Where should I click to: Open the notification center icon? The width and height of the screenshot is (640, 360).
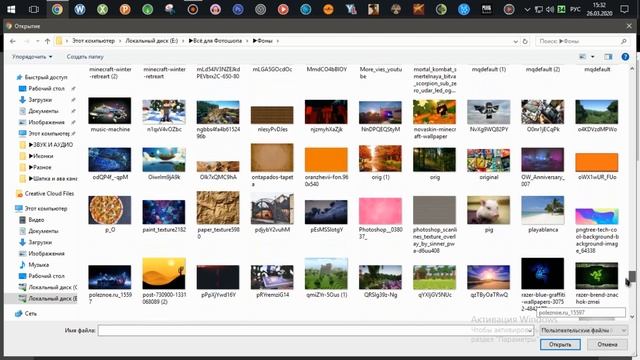[624, 9]
